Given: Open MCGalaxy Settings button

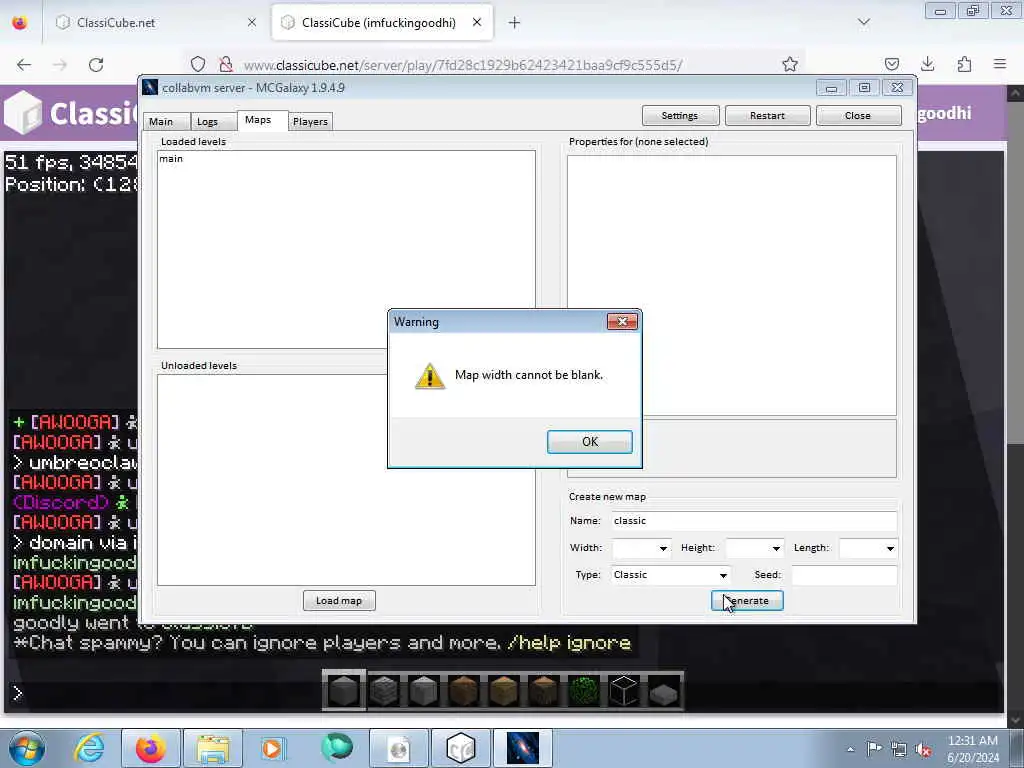Looking at the screenshot, I should click(x=680, y=116).
